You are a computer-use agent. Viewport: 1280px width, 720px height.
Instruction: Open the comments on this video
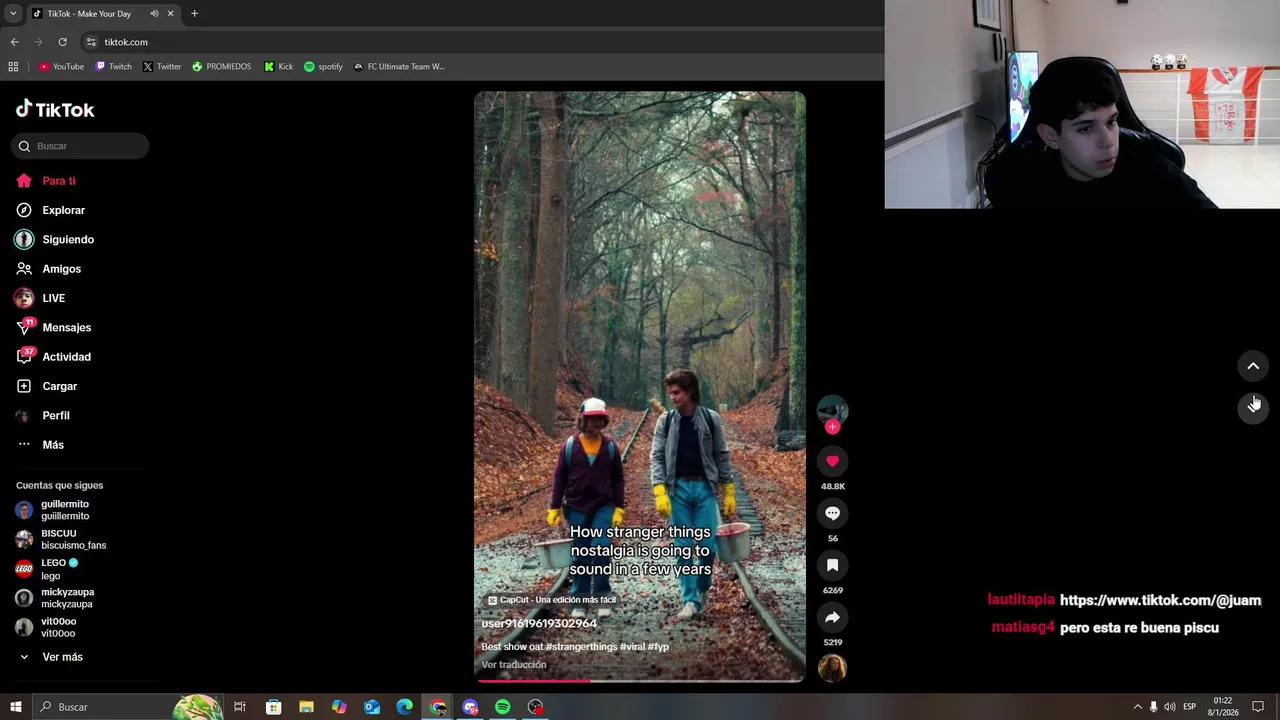click(x=832, y=513)
